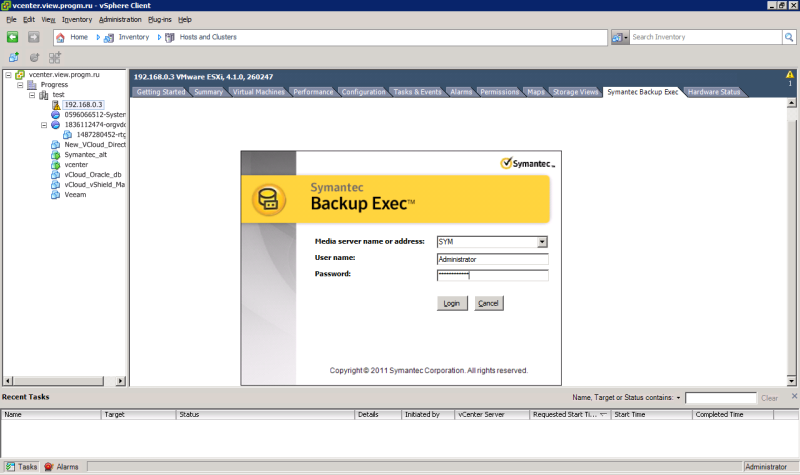
Task: Switch to the Summary tab
Action: coord(208,92)
